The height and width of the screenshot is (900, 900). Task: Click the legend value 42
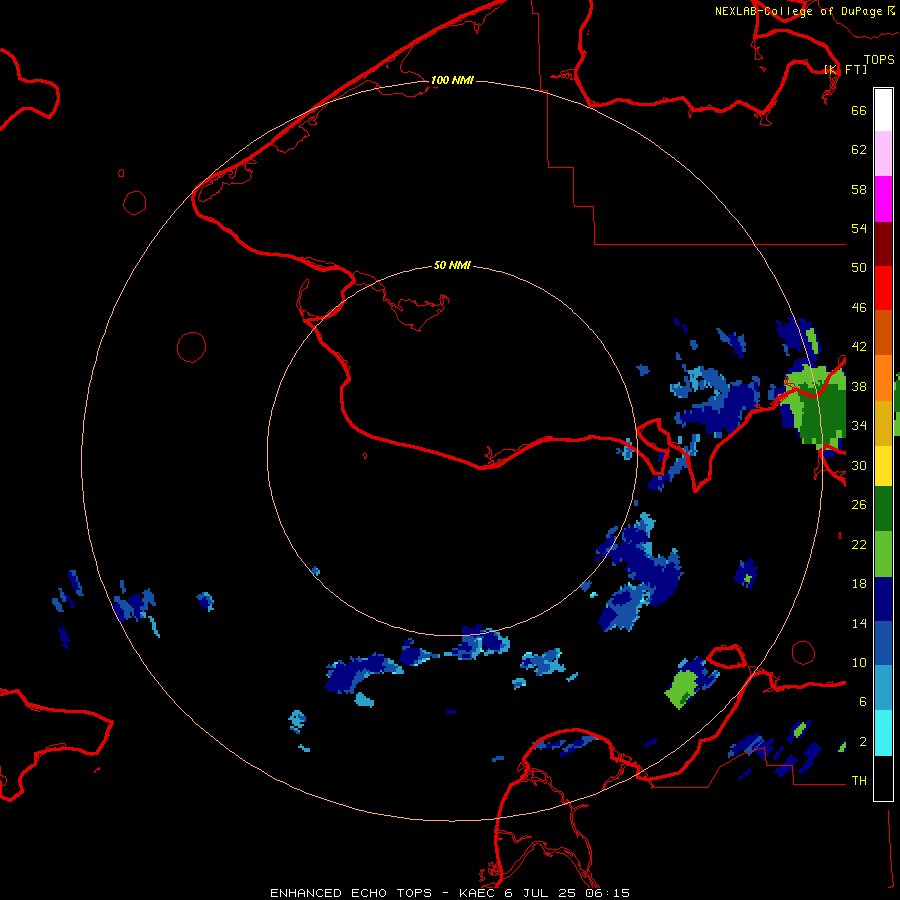click(x=859, y=347)
